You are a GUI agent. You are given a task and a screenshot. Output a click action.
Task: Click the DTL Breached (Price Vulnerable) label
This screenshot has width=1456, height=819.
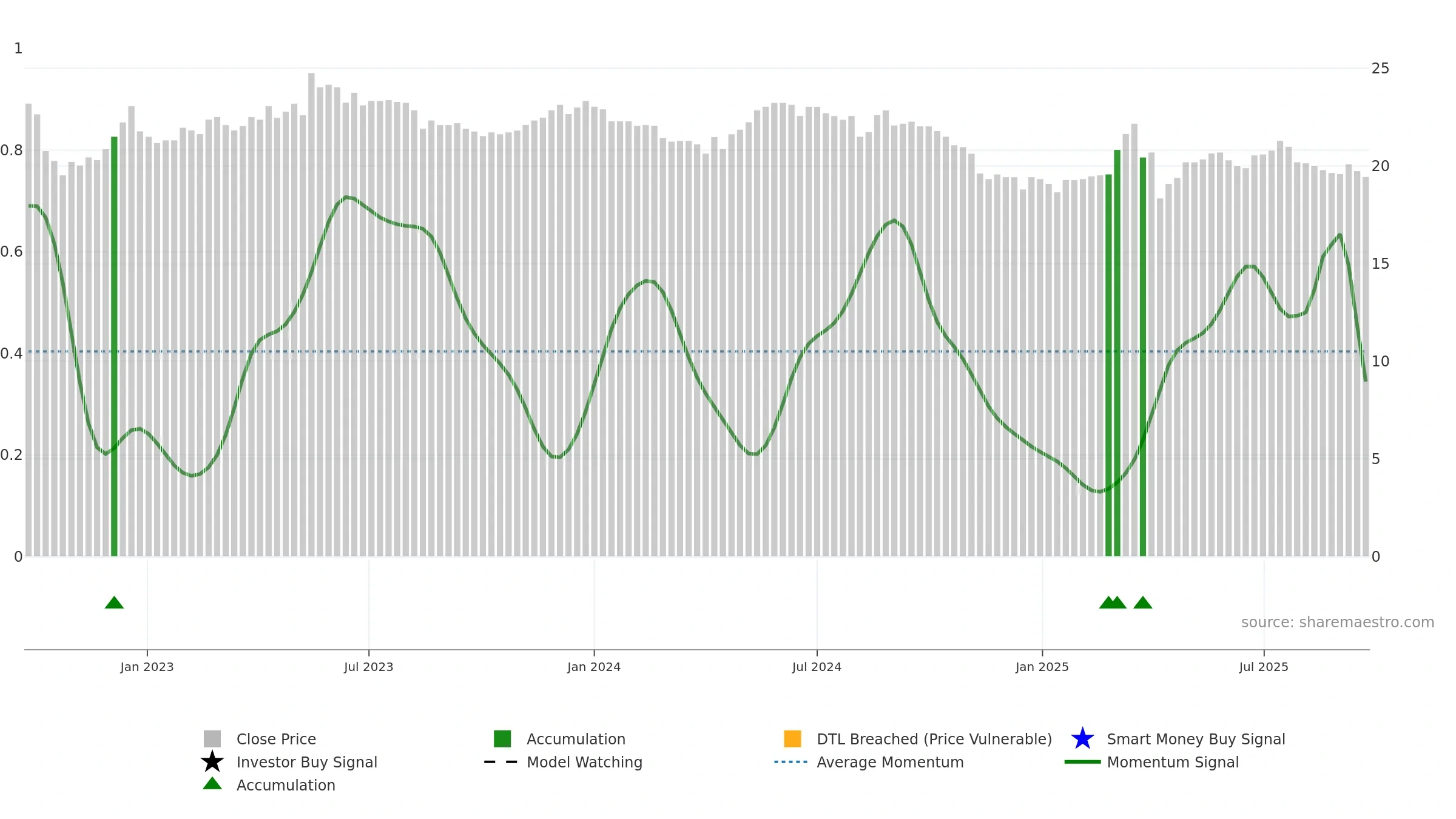[x=934, y=739]
